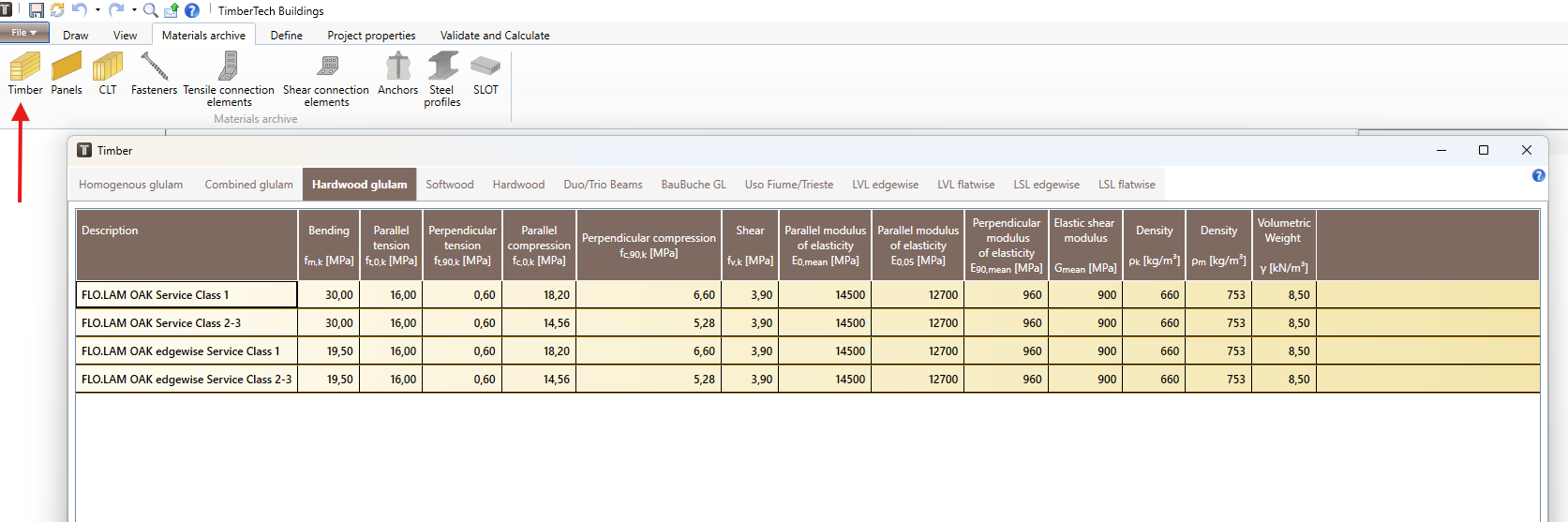The height and width of the screenshot is (522, 1568).
Task: Open the Timber materials archive
Action: click(25, 74)
